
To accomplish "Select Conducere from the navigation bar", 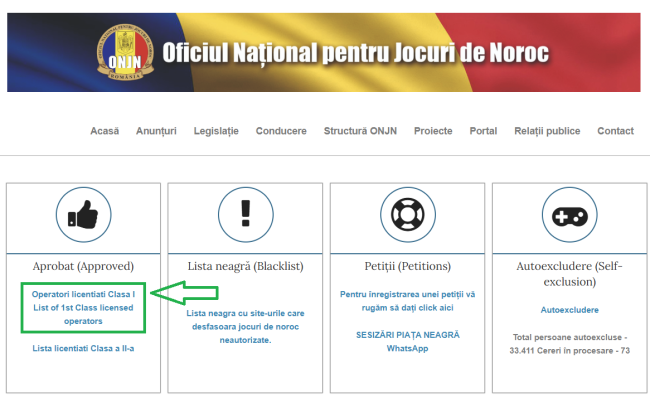I will pos(281,131).
